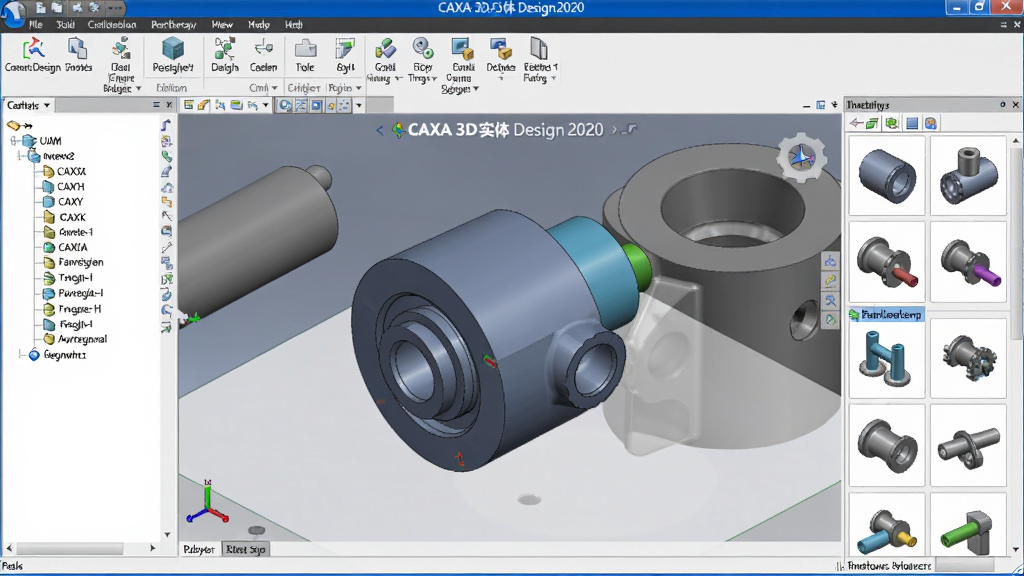Open the File menu
Screen dimensions: 1024x576
[35, 25]
